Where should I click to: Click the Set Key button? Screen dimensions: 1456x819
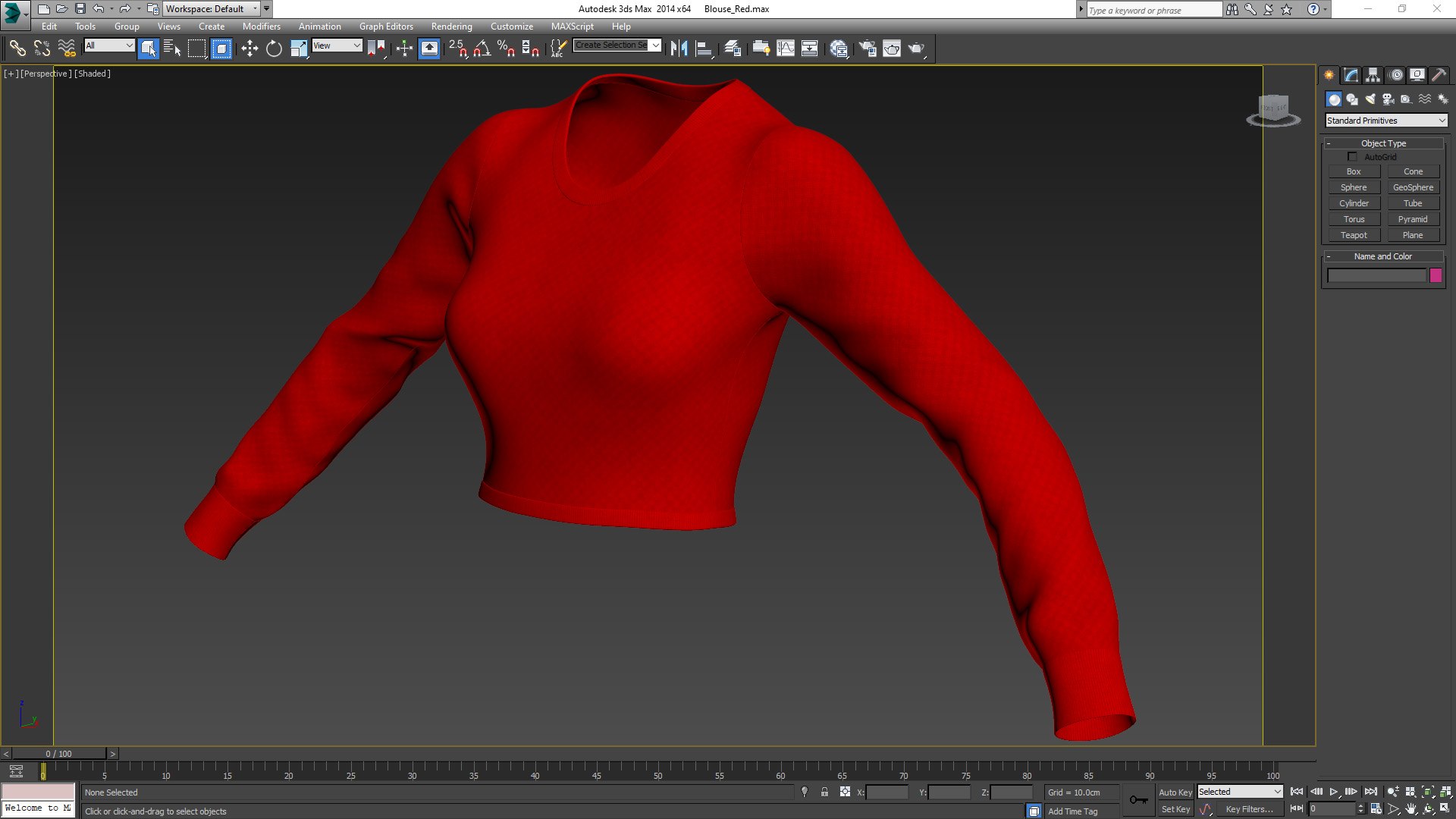(x=1175, y=809)
